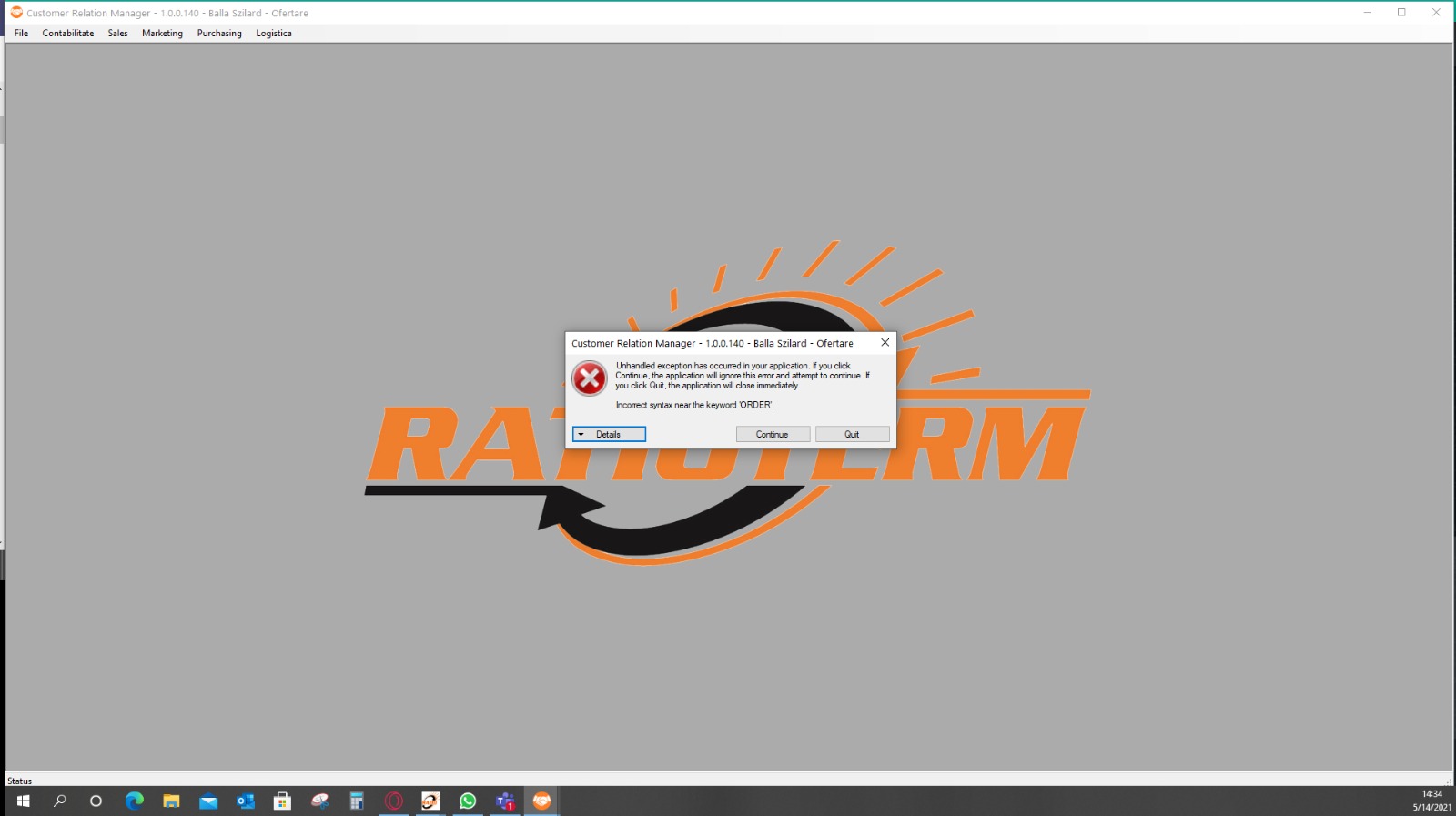Open Microsoft Store from the taskbar
Screen dimensions: 1456x816
(282, 801)
